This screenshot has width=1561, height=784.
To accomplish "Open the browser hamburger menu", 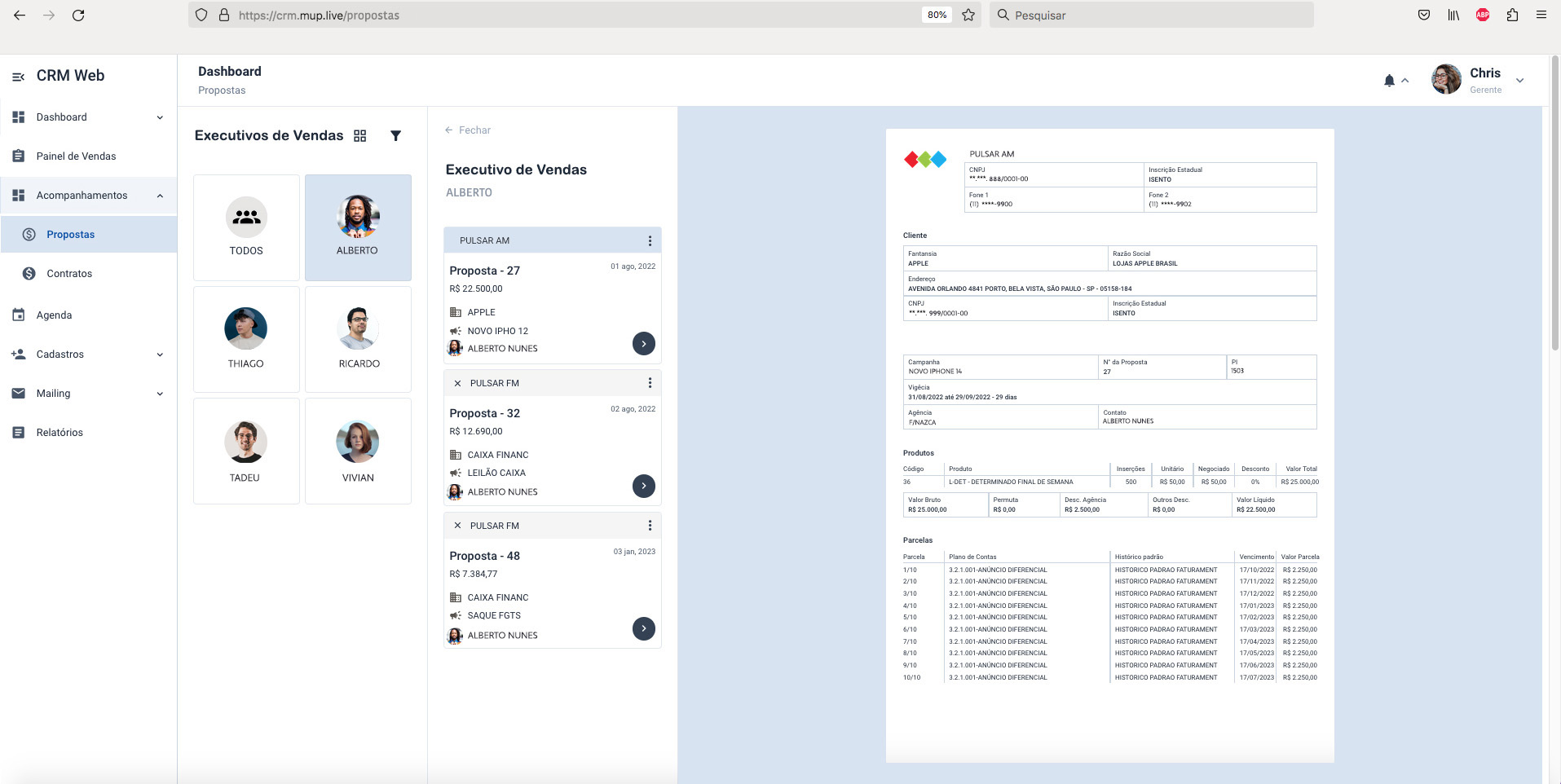I will pos(1541,15).
